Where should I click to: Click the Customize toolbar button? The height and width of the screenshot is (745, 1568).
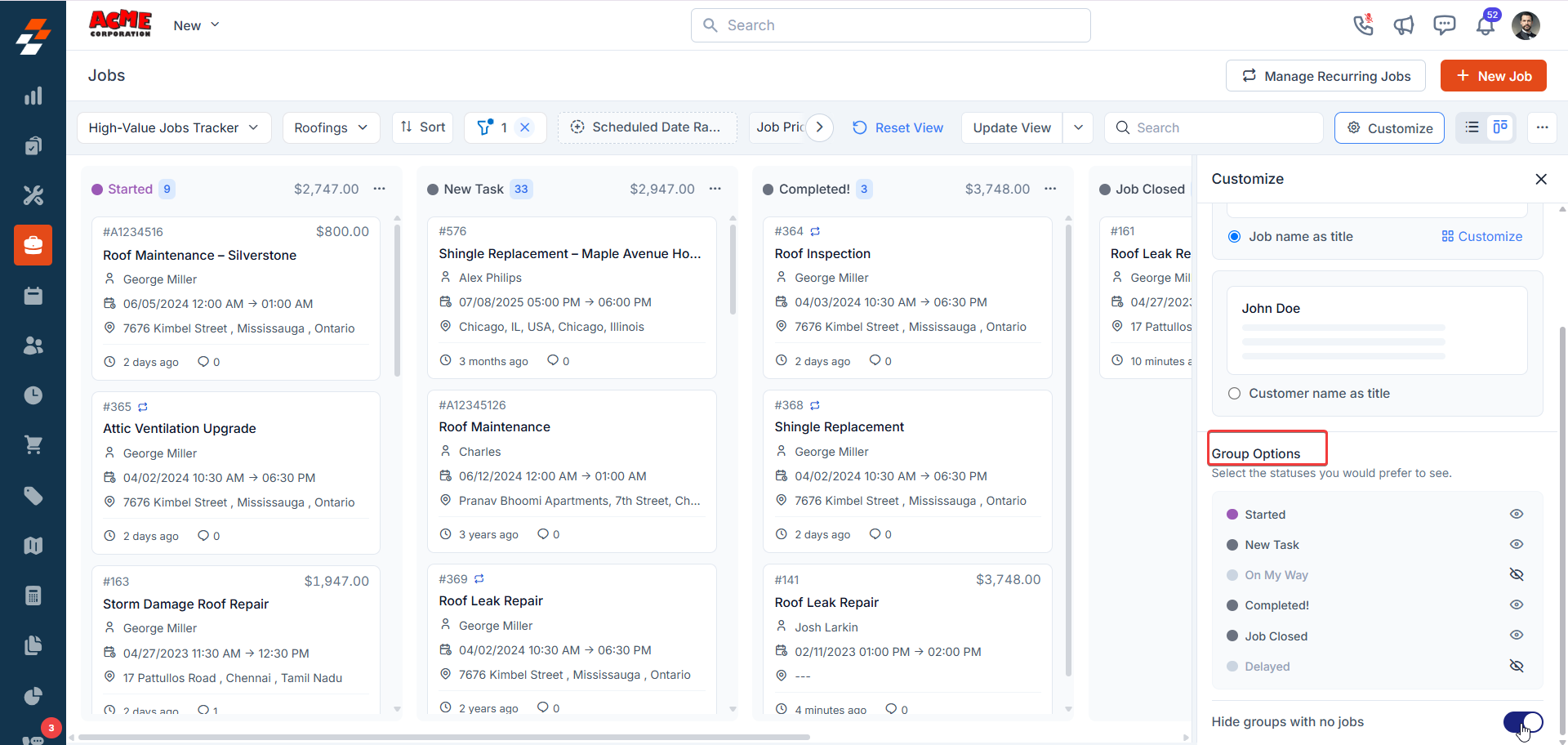[x=1389, y=127]
